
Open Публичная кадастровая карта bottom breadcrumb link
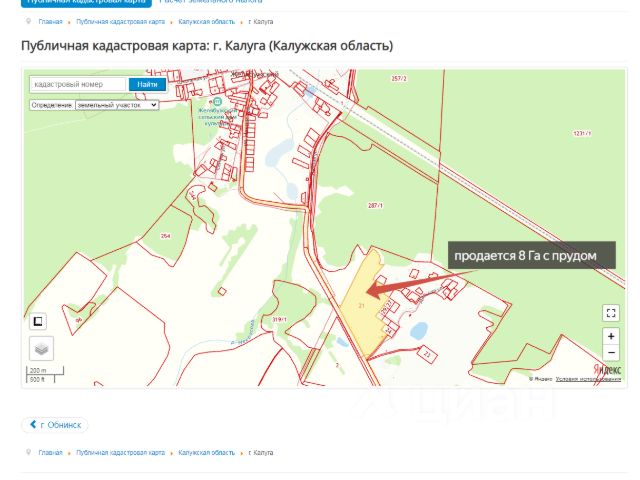[x=120, y=453]
